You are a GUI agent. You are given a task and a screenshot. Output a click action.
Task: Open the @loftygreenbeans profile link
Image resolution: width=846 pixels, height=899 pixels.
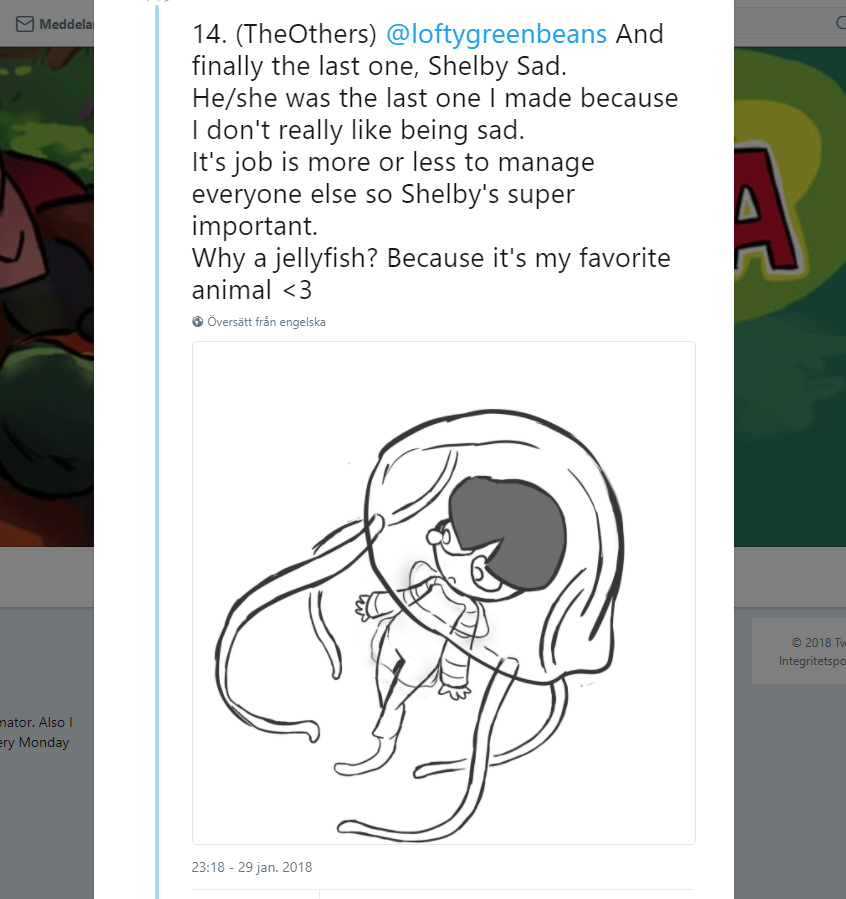496,34
